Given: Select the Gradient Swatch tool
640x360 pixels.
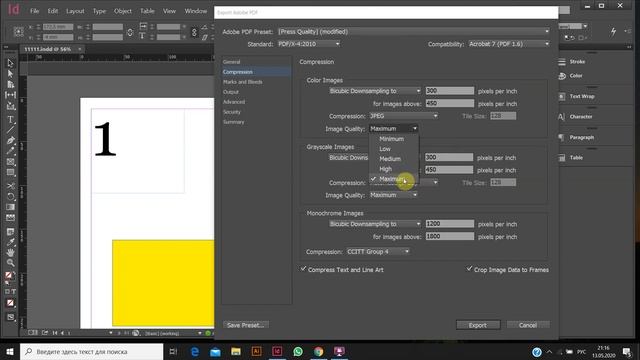Looking at the screenshot, I should point(10,207).
